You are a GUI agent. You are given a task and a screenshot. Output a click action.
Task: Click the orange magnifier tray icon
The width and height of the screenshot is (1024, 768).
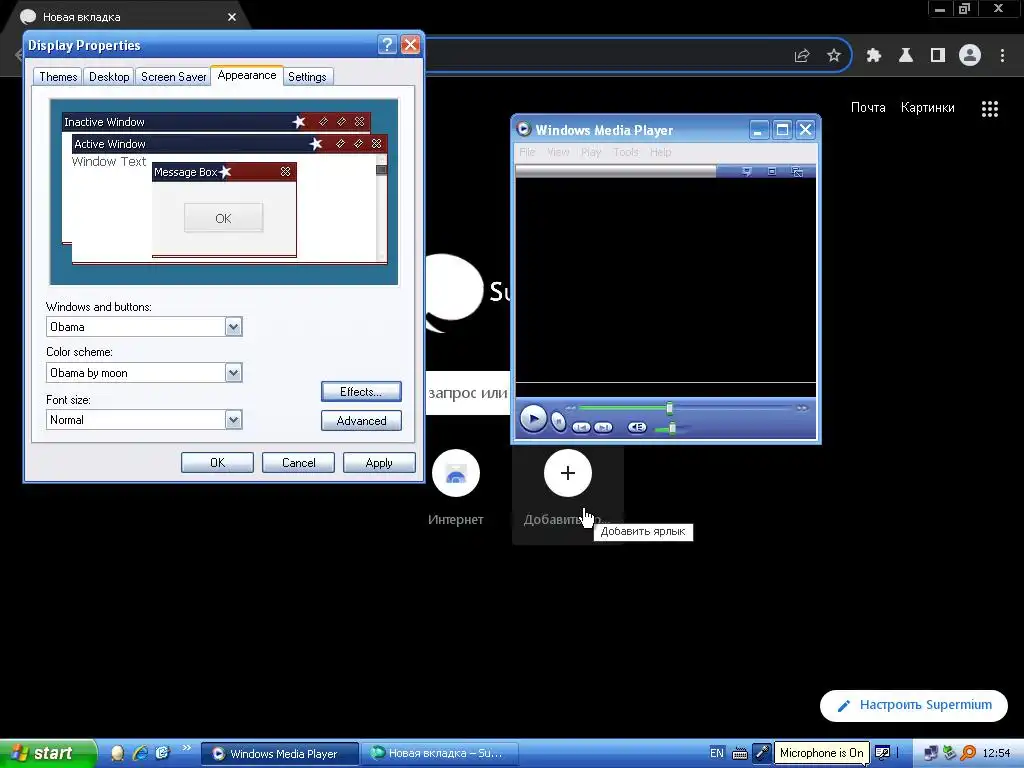[968, 754]
